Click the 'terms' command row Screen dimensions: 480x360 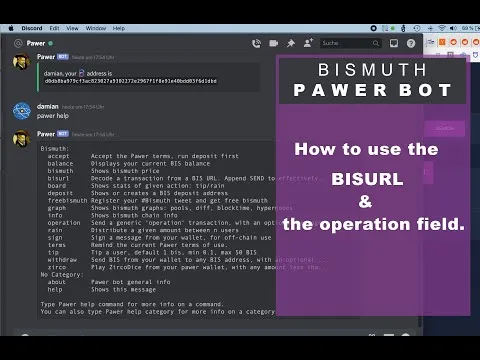click(138, 245)
